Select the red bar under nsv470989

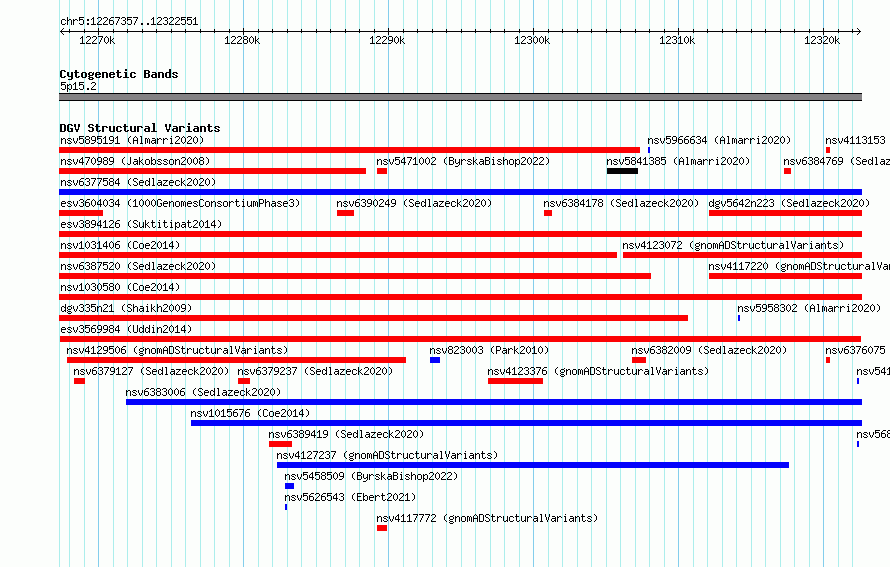(x=213, y=171)
